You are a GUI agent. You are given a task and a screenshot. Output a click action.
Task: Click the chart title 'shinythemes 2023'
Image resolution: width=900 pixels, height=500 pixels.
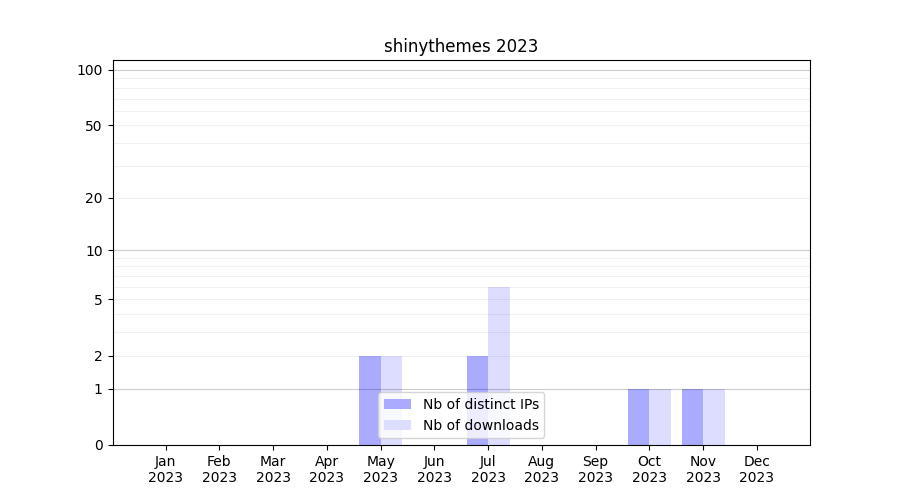pyautogui.click(x=461, y=46)
